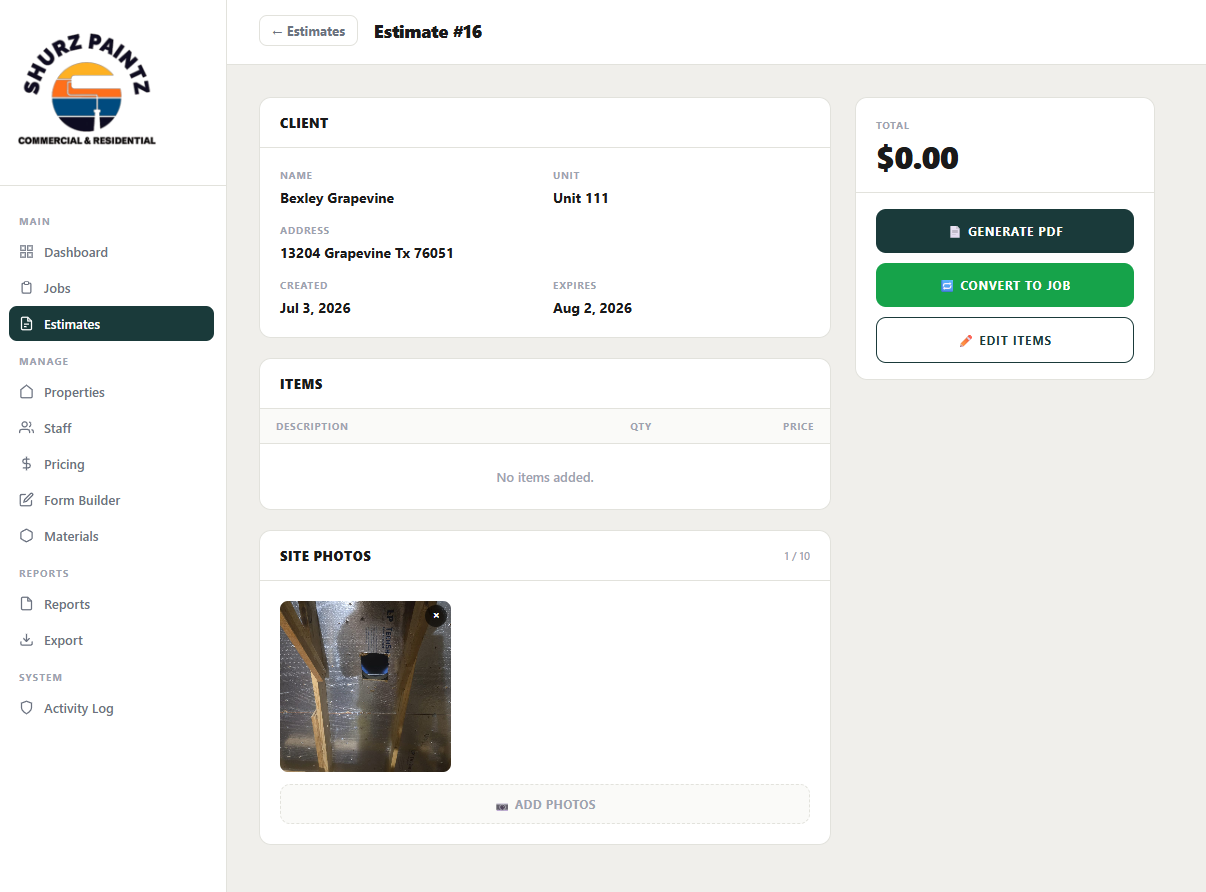Click the Site Photos section heading

[325, 556]
